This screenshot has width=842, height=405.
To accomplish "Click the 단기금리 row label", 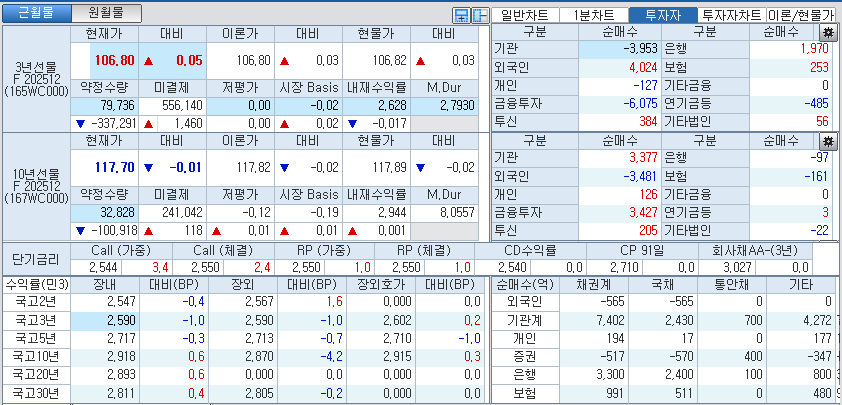I will tap(36, 259).
